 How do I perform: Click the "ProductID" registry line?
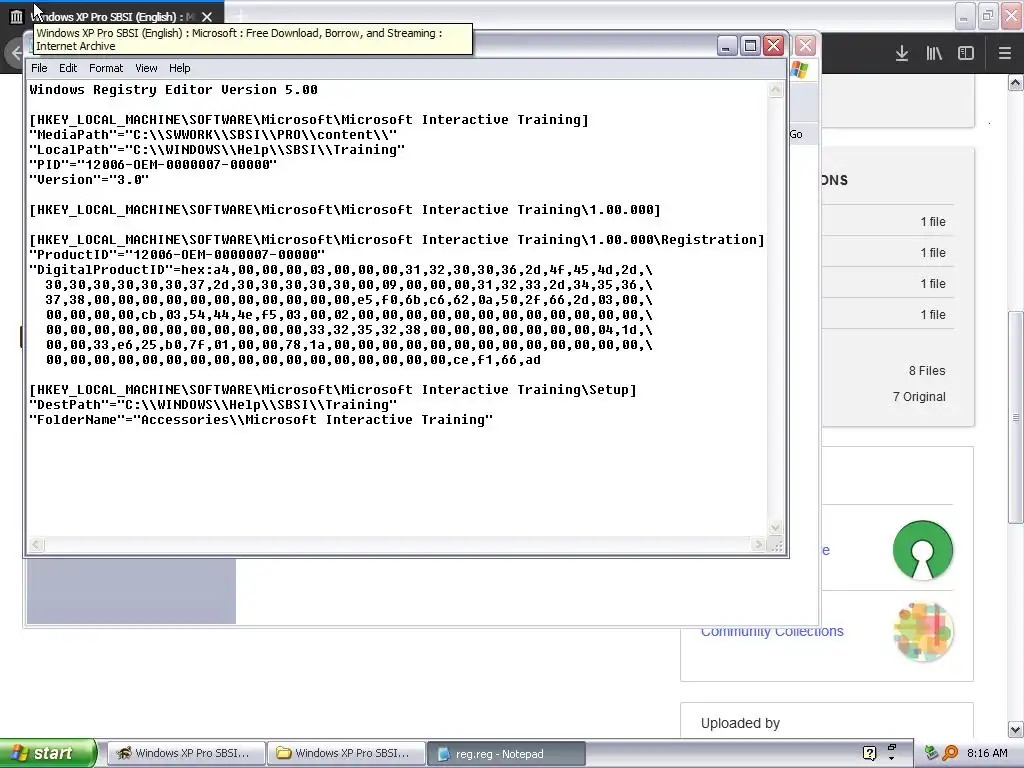(177, 255)
